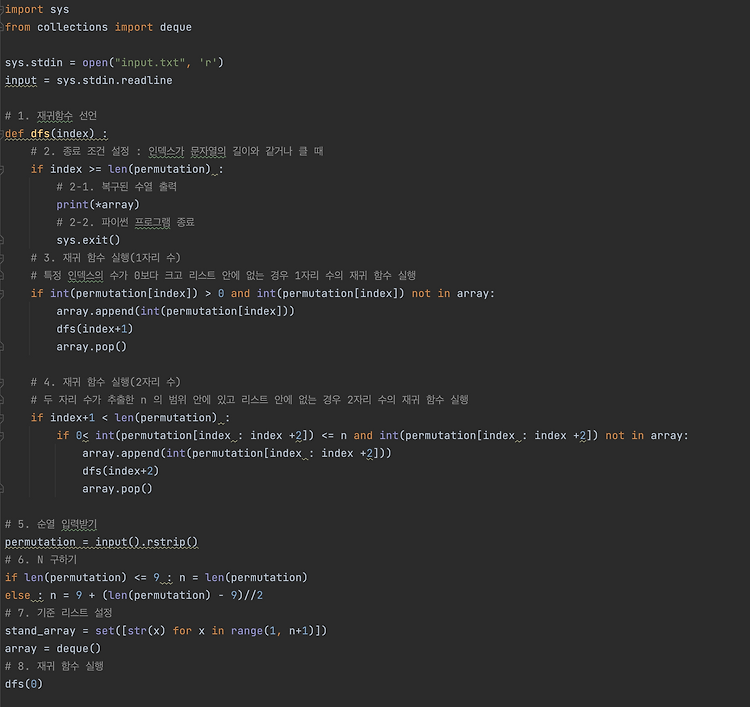Click the 'permutation = input().rstrip()' line
The width and height of the screenshot is (750, 707).
[x=101, y=542]
